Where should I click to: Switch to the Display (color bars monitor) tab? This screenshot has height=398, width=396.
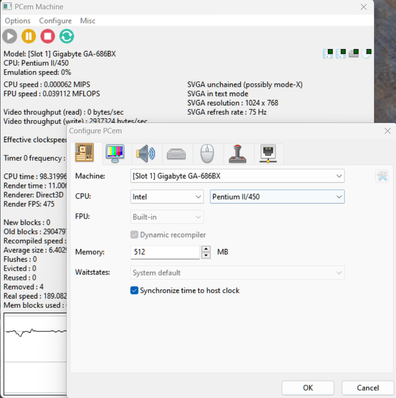point(115,153)
